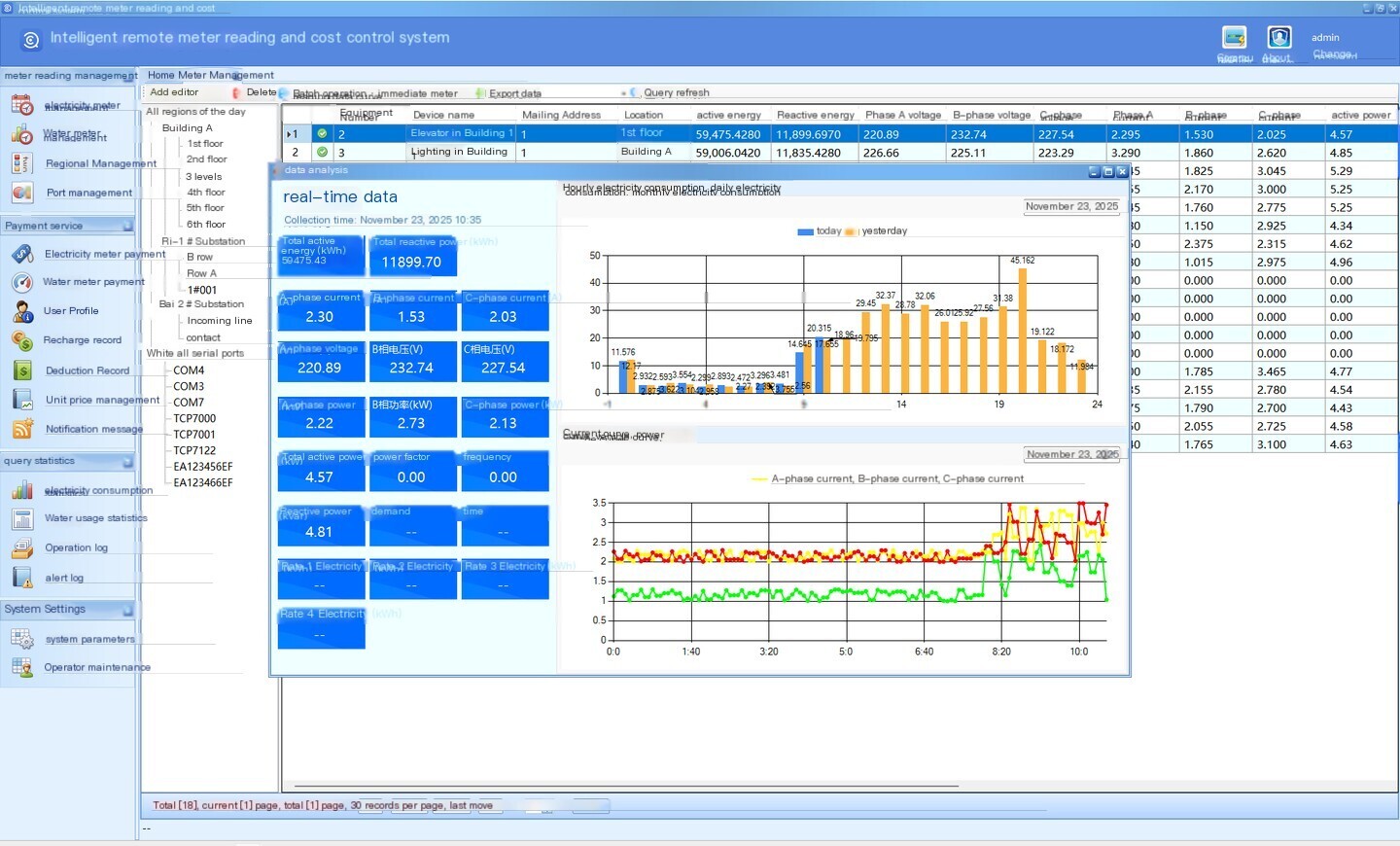The width and height of the screenshot is (1400, 846).
Task: Select TCP7000 in the port tree
Action: coord(194,419)
